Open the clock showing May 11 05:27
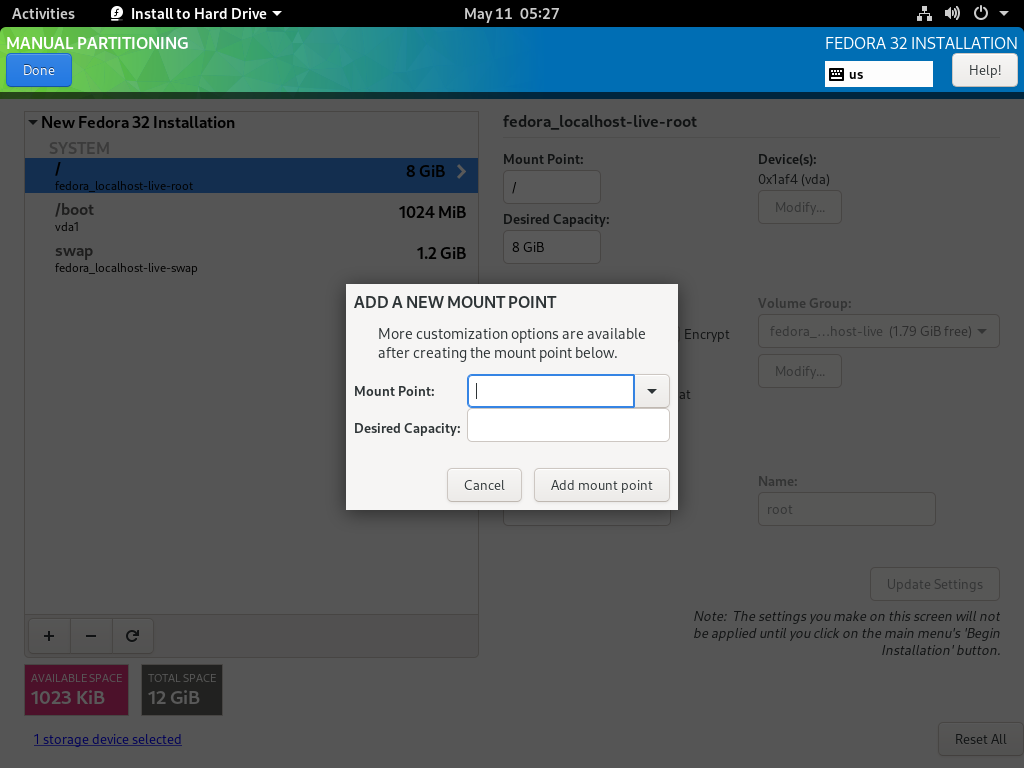 click(511, 14)
